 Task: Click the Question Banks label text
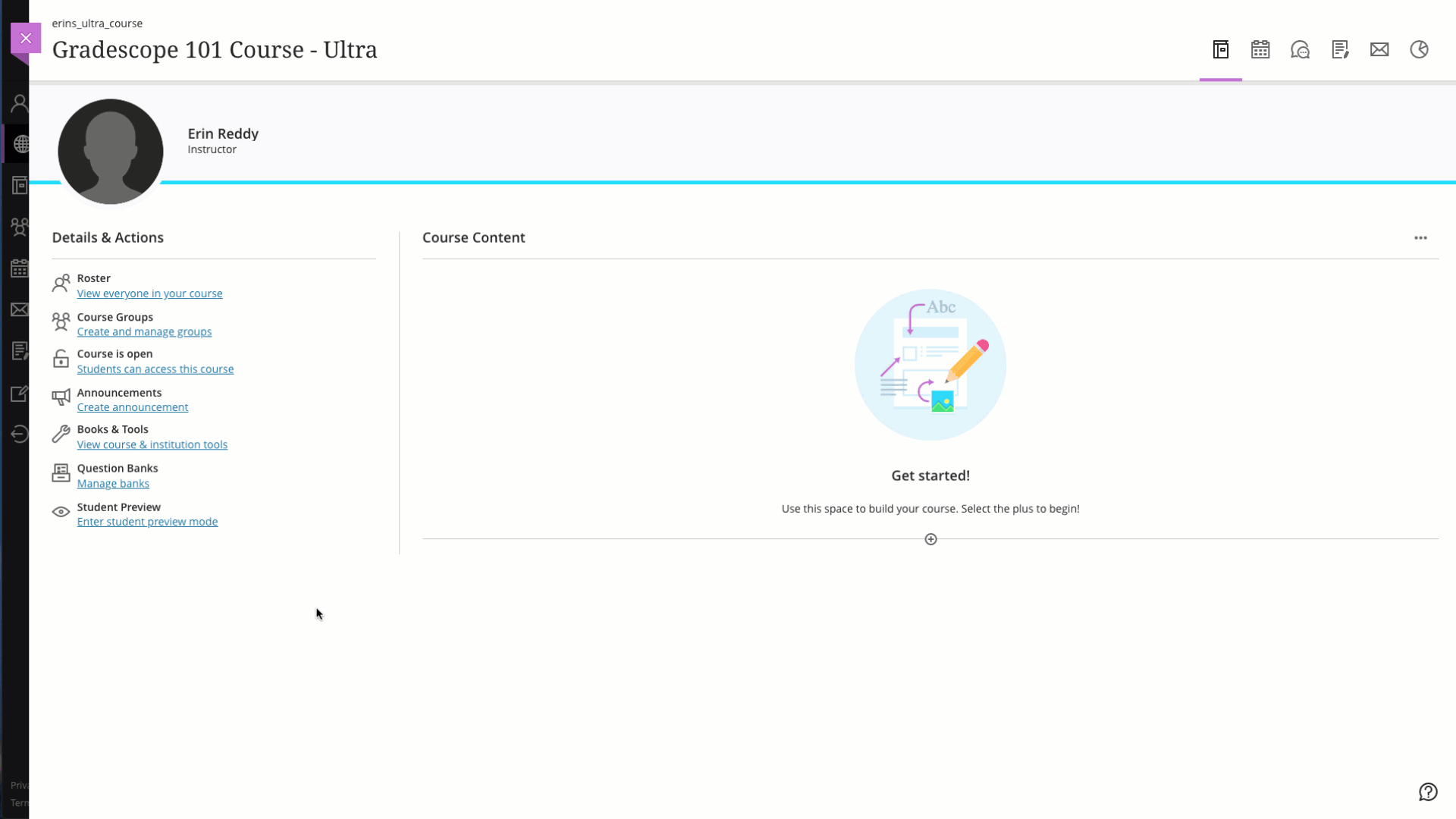pyautogui.click(x=118, y=469)
